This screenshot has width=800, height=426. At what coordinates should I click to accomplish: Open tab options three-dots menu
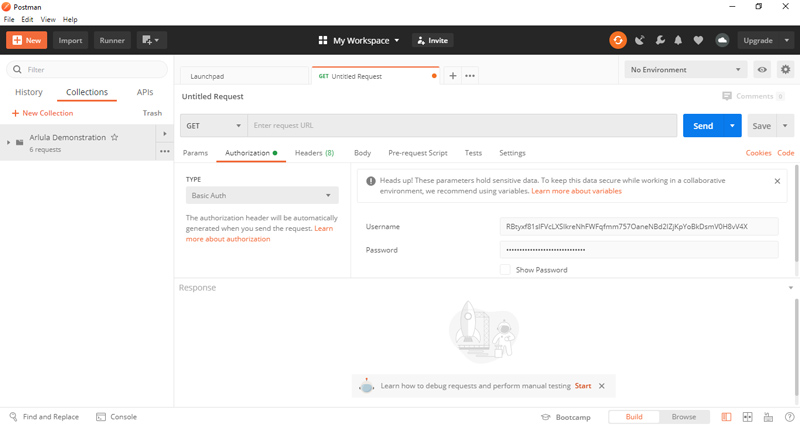(470, 76)
